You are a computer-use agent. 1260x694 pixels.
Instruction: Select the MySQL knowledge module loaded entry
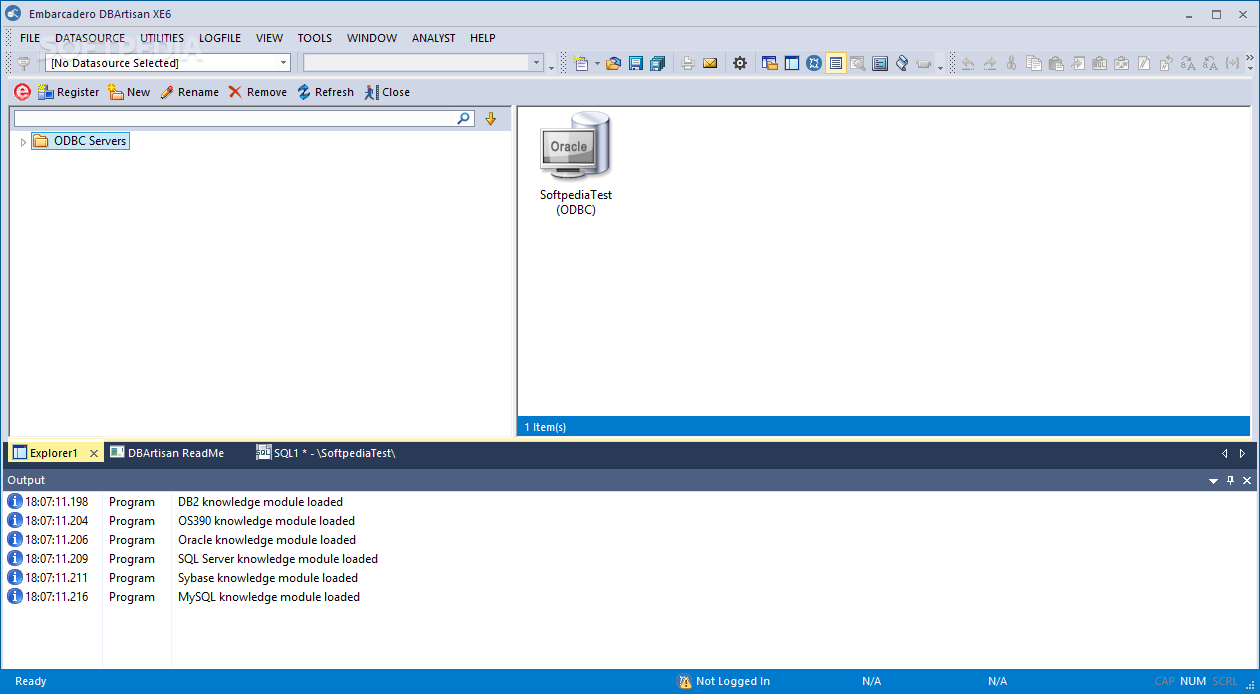coord(269,597)
